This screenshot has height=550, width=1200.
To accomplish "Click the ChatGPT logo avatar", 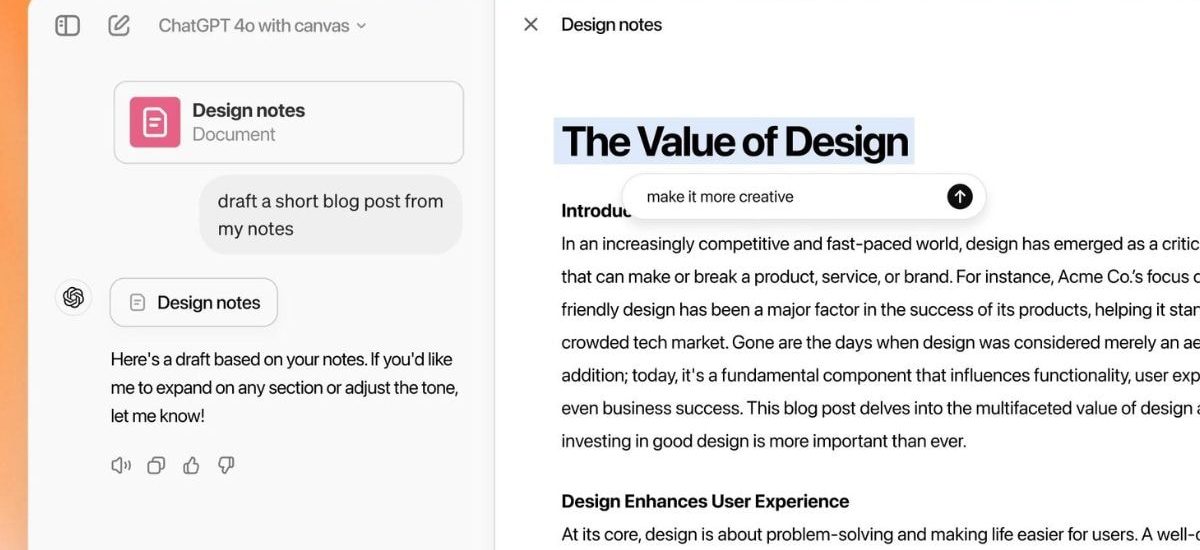I will click(x=73, y=297).
